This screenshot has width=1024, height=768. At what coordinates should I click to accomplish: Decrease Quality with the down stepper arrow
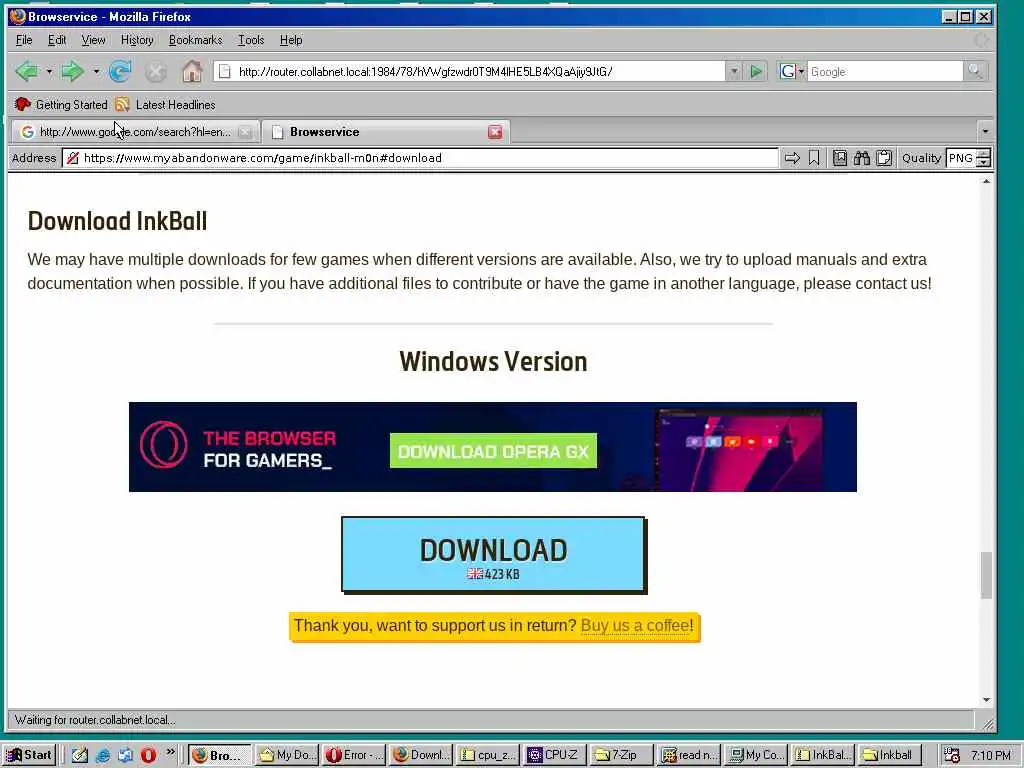pyautogui.click(x=984, y=163)
